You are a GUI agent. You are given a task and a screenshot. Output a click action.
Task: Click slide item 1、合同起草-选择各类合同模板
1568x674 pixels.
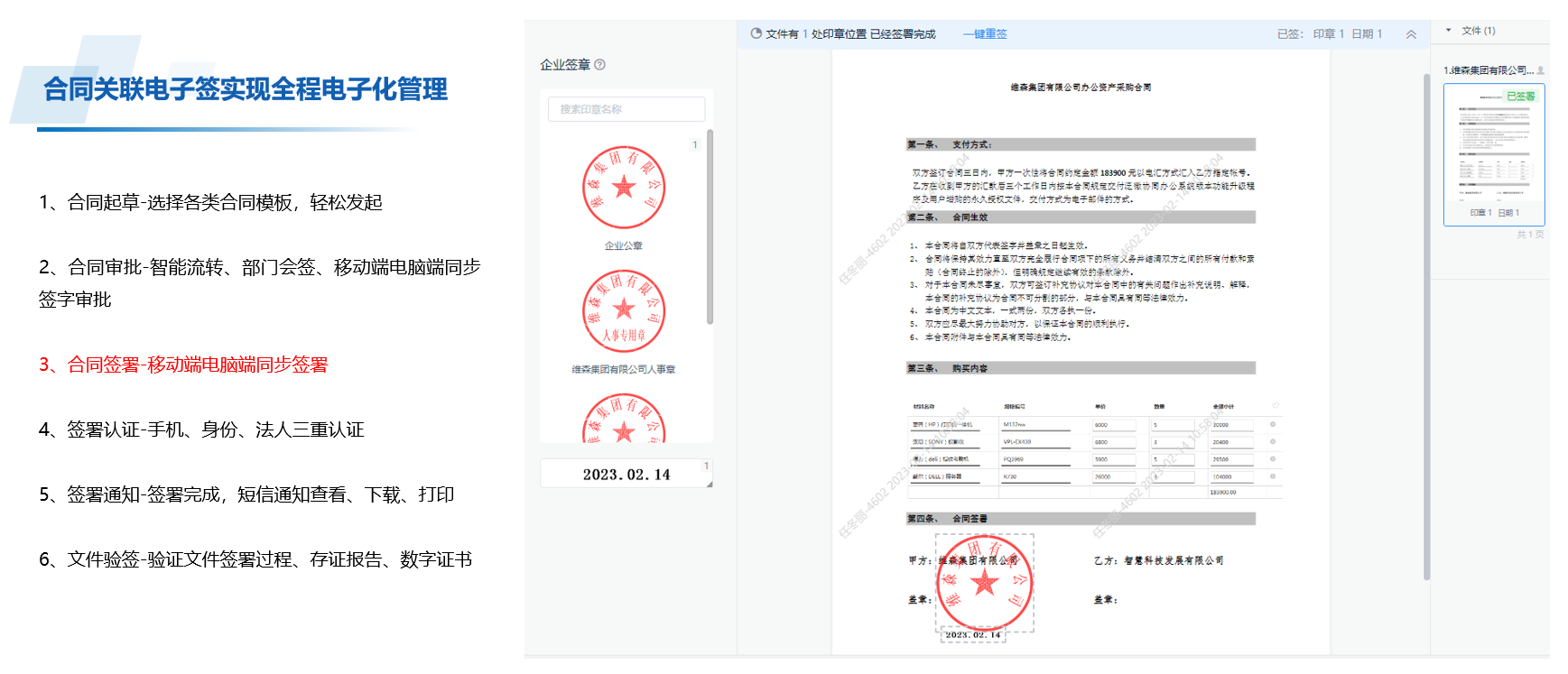pyautogui.click(x=210, y=202)
